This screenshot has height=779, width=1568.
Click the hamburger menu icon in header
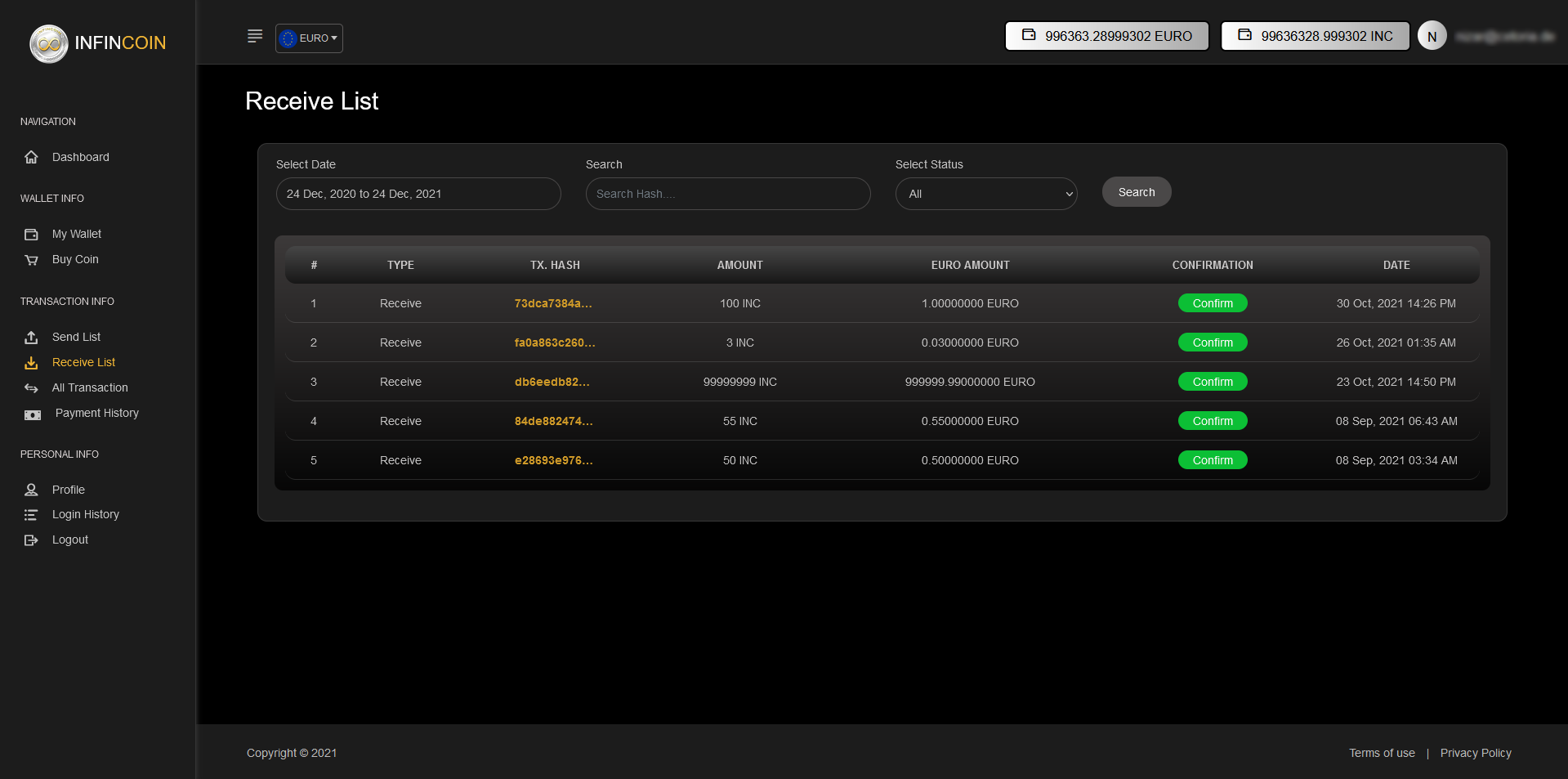click(255, 36)
